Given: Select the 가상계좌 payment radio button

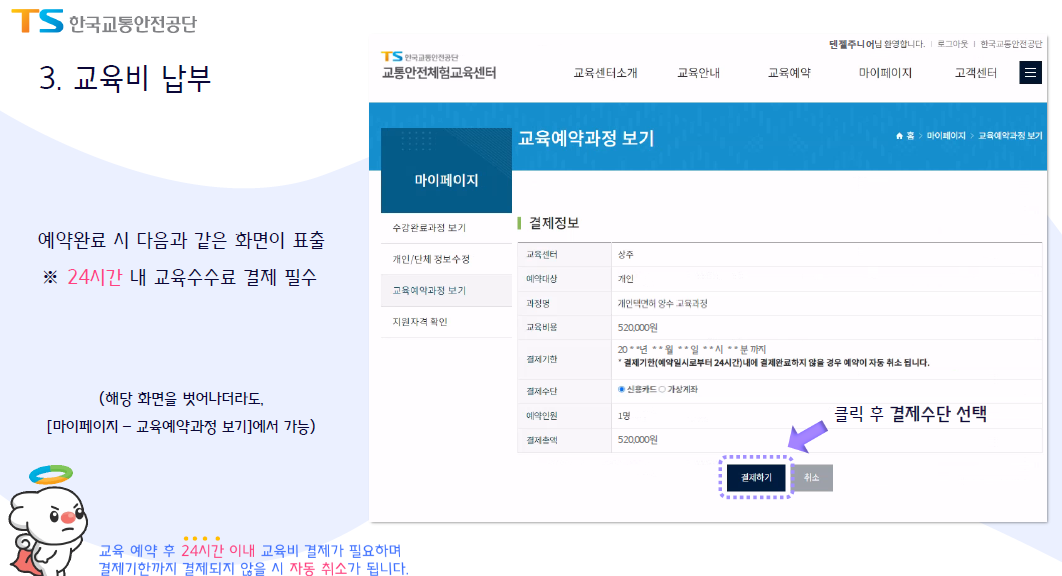Looking at the screenshot, I should [x=662, y=390].
